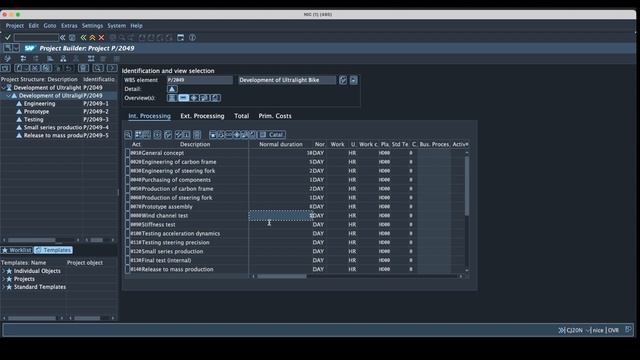Click the wrench icon in application toolbar
Screen dimensions: 640x360
pos(7,59)
